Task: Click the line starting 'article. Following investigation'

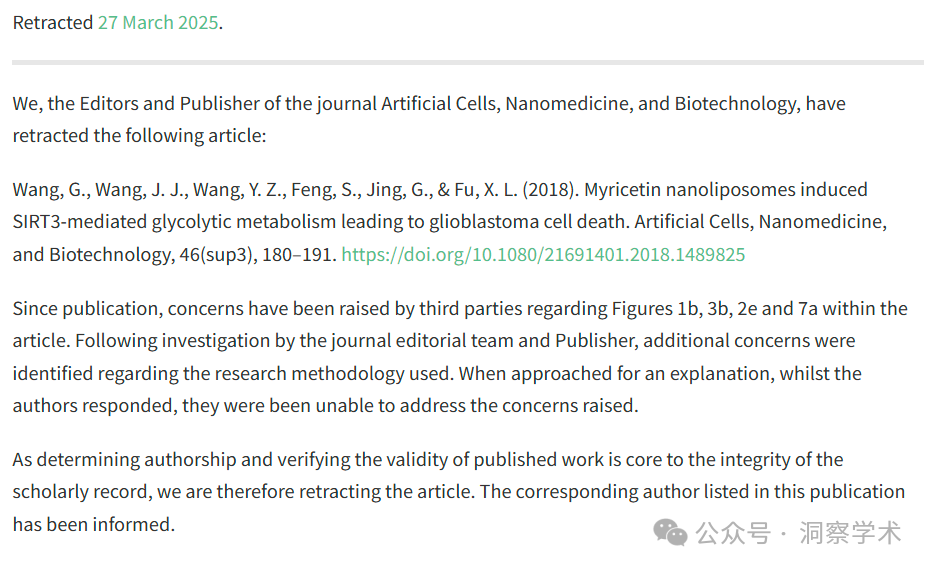Action: [434, 341]
